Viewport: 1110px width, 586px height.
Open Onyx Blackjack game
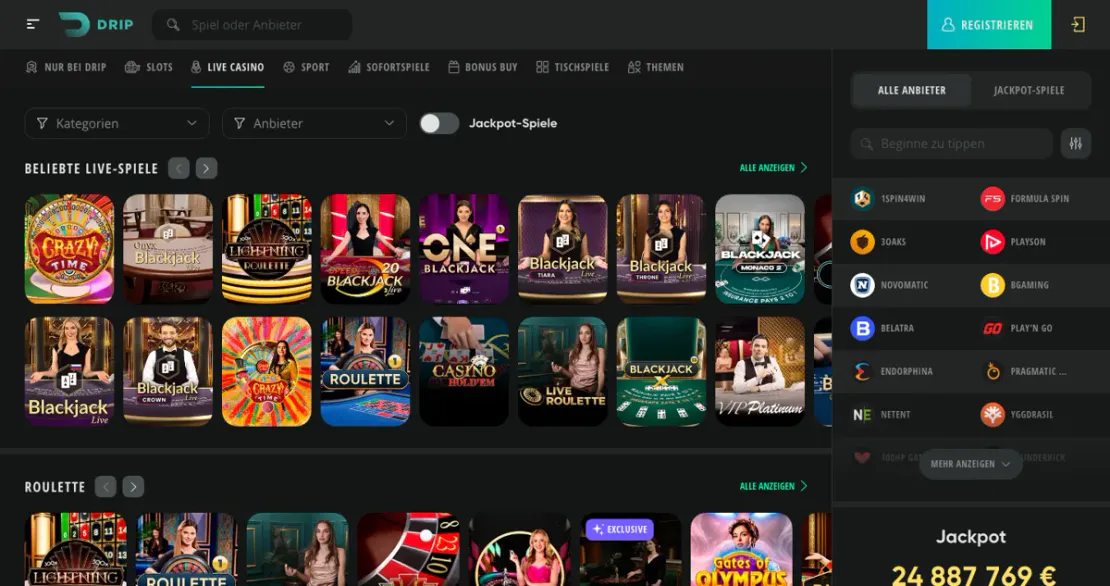point(168,249)
